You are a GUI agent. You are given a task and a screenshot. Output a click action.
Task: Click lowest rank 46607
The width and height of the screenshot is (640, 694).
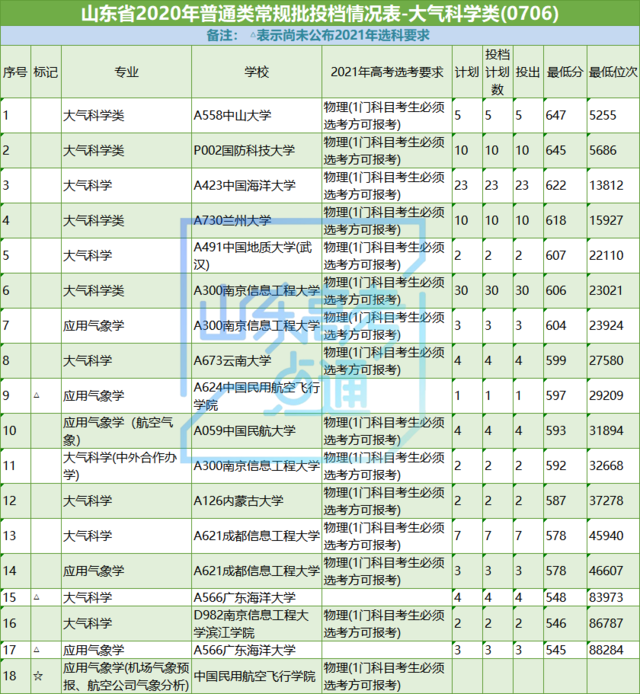coord(606,571)
